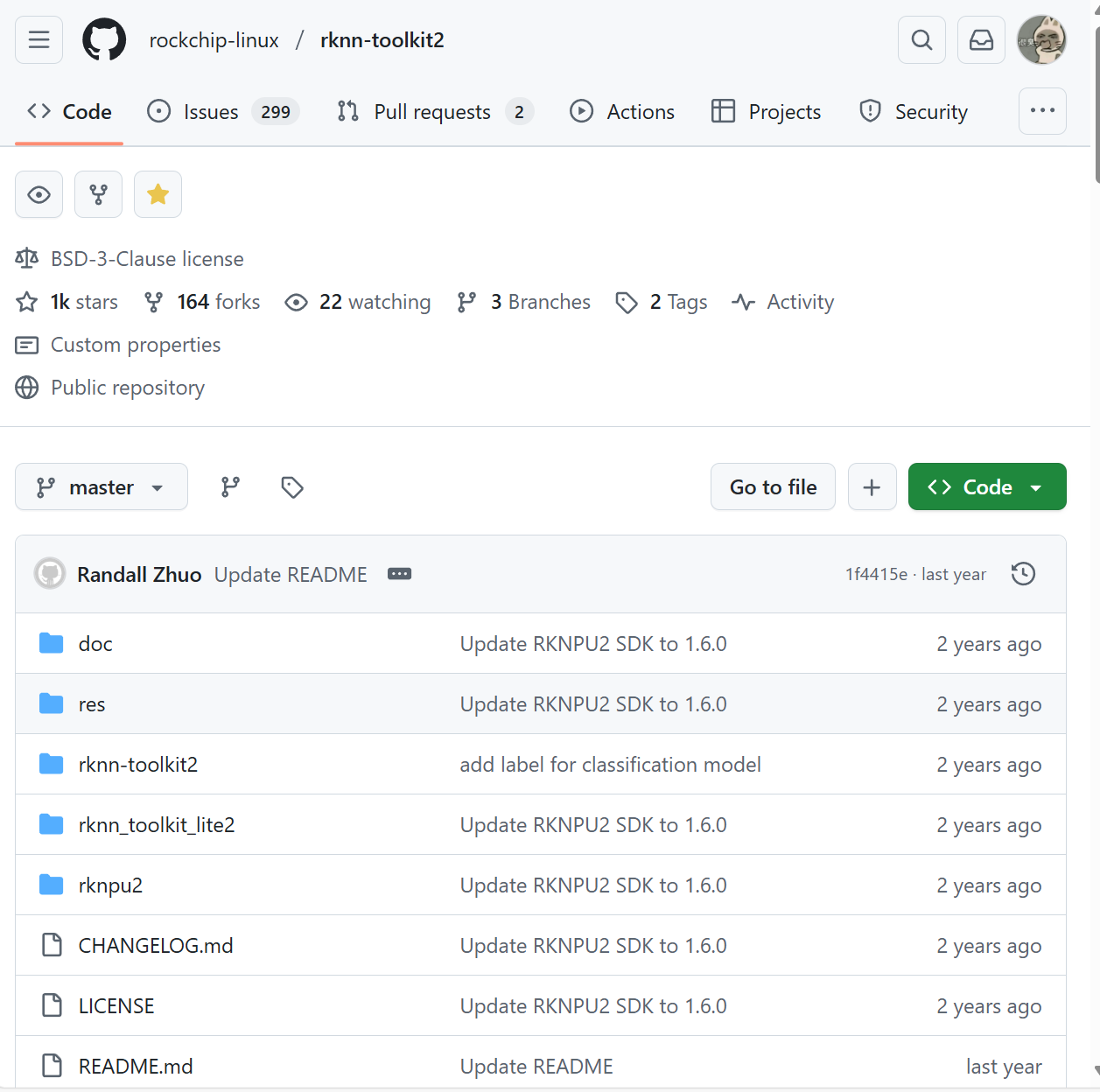Open the notifications inbox icon
This screenshot has height=1092, width=1100.
981,39
